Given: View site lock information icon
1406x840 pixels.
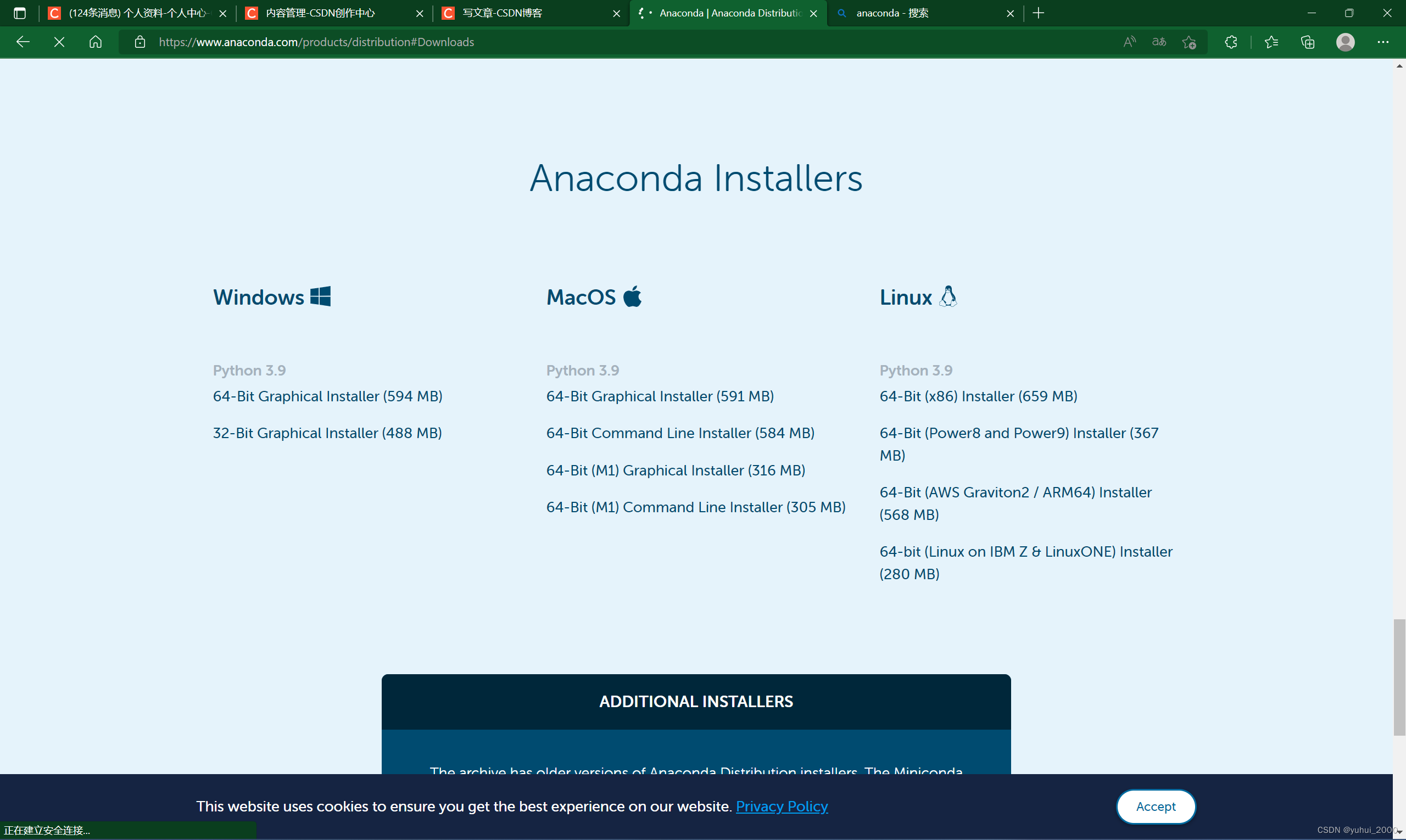Looking at the screenshot, I should (x=140, y=42).
